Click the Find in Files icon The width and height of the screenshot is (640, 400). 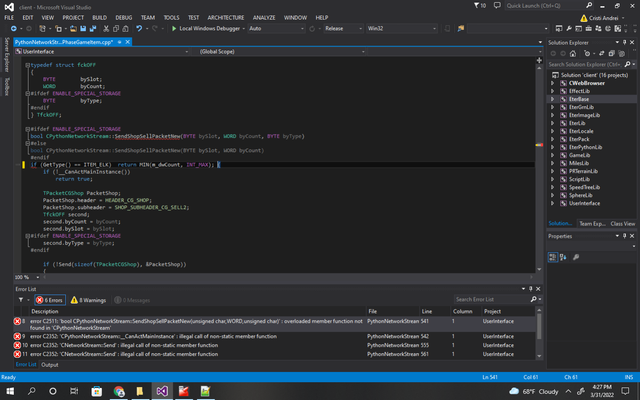[461, 29]
